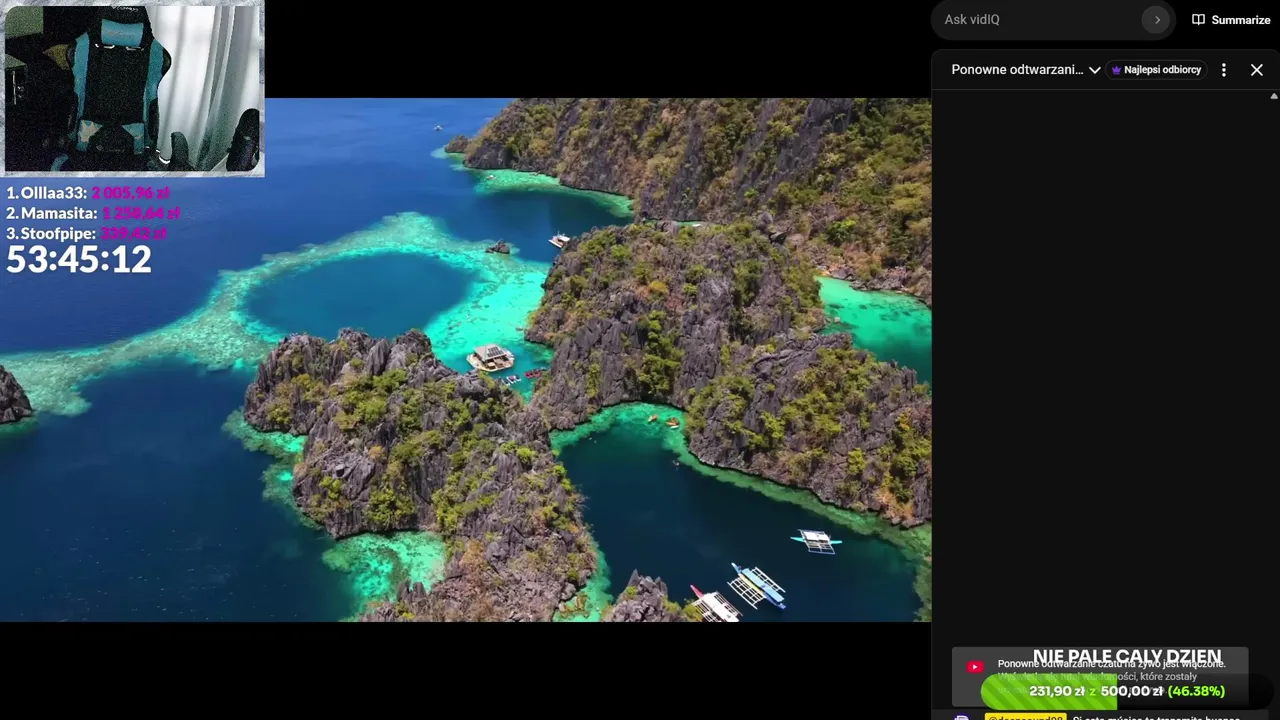Click the Ask vidIQ input field
Screen dimensions: 1280x720
click(x=1040, y=20)
